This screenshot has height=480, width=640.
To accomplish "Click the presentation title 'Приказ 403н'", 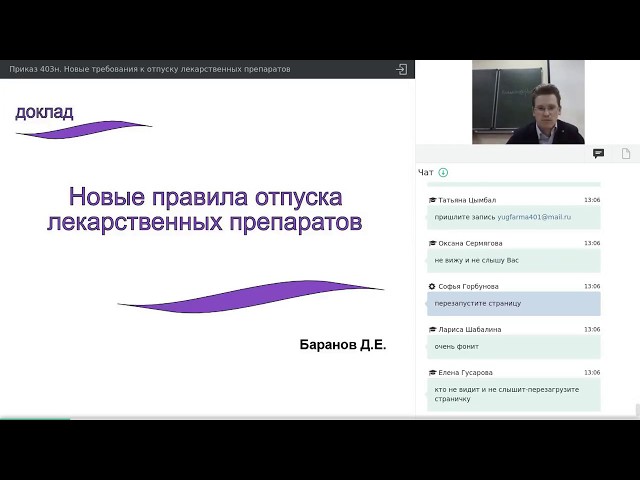I will [149, 69].
